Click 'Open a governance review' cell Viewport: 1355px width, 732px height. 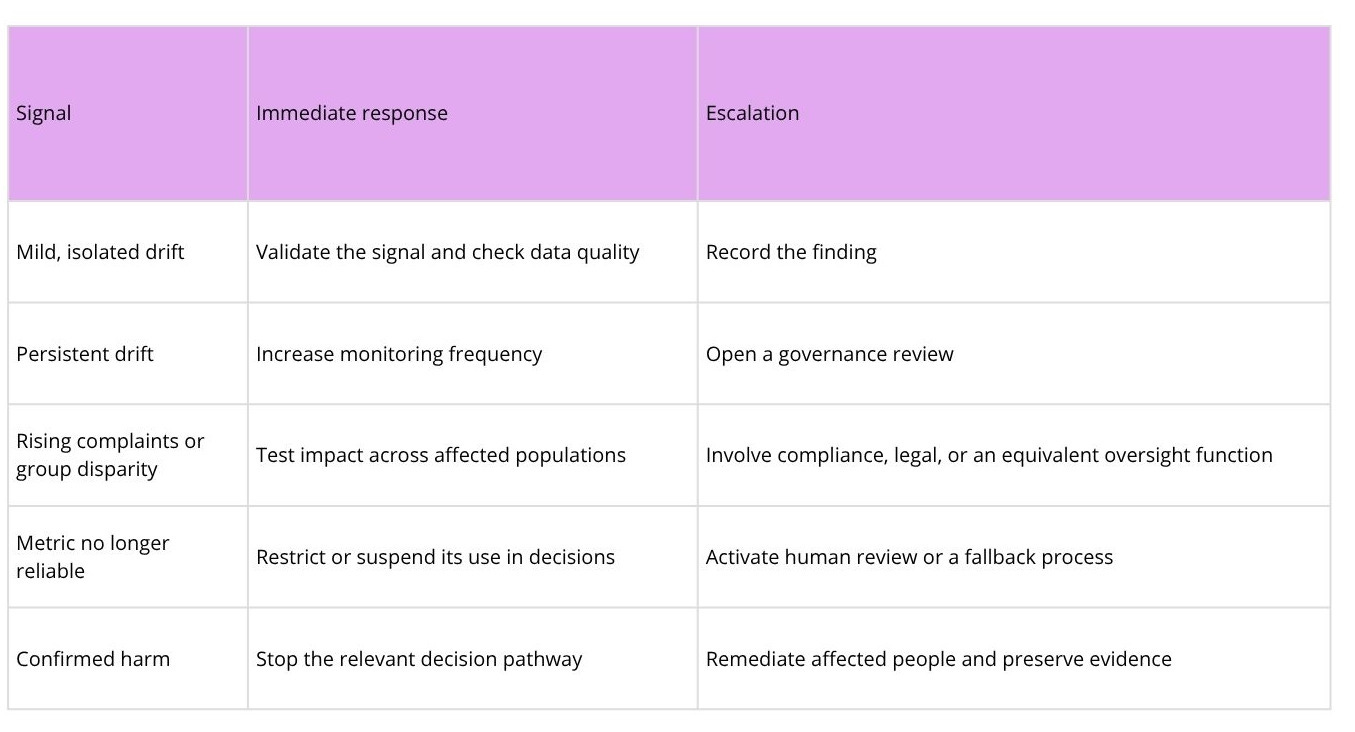tap(1014, 354)
